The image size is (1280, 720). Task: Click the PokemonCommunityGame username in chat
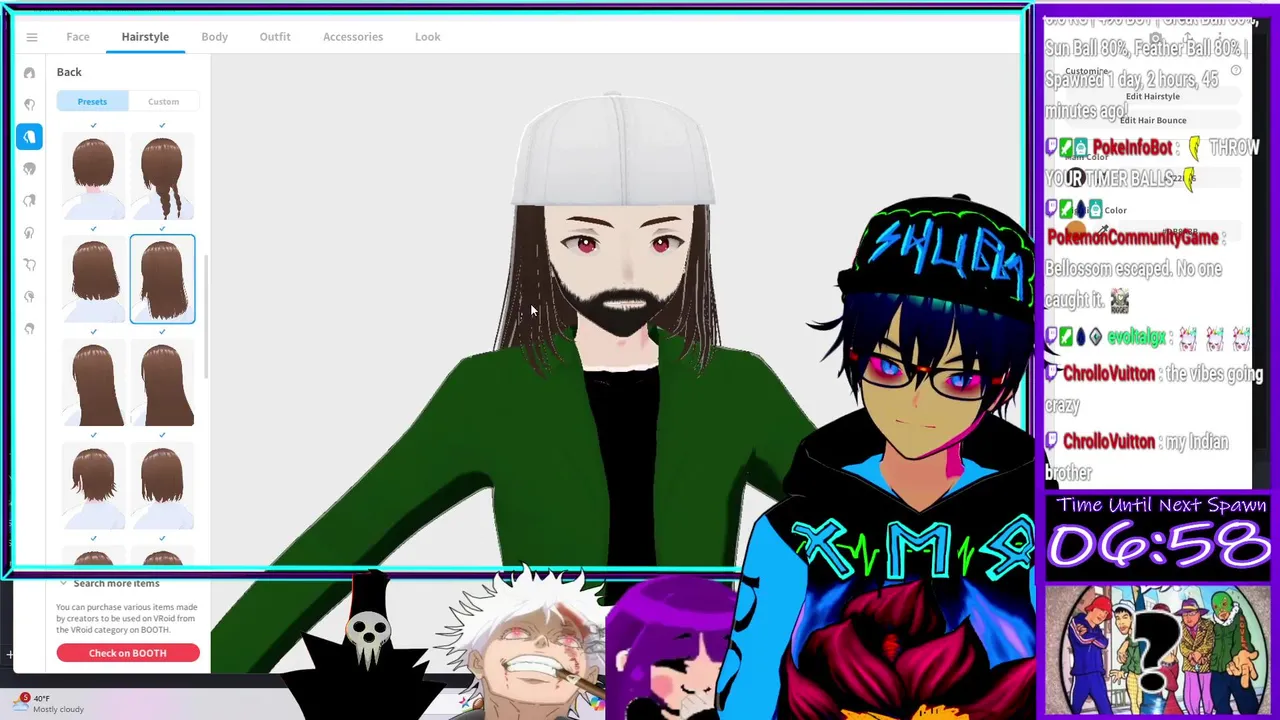click(1132, 238)
